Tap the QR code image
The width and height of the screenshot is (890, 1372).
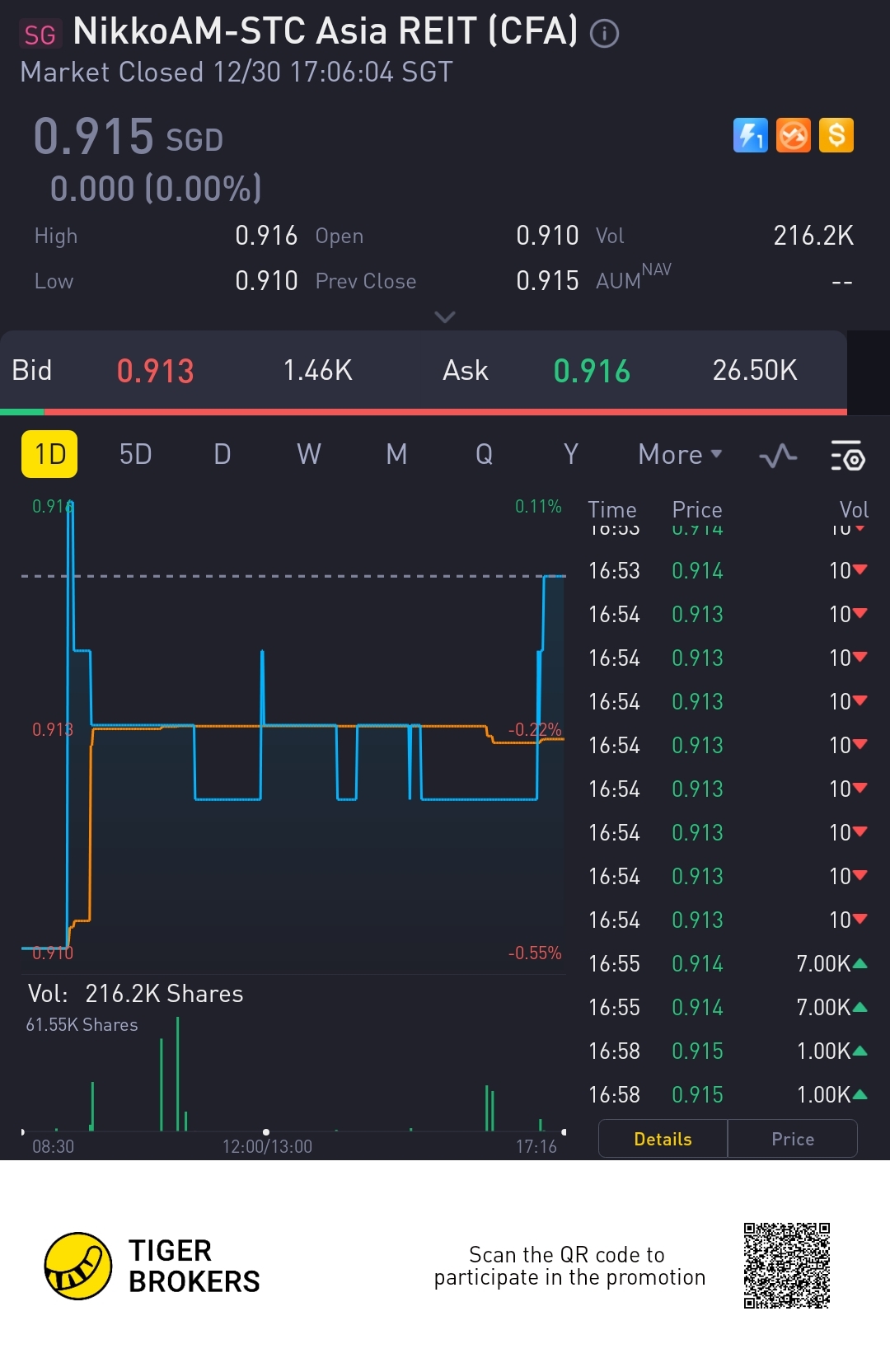point(786,1265)
